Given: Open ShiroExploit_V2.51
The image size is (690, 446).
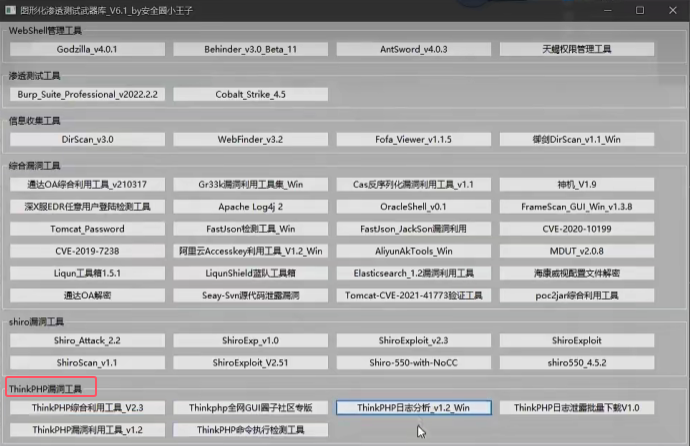Looking at the screenshot, I should [250, 363].
